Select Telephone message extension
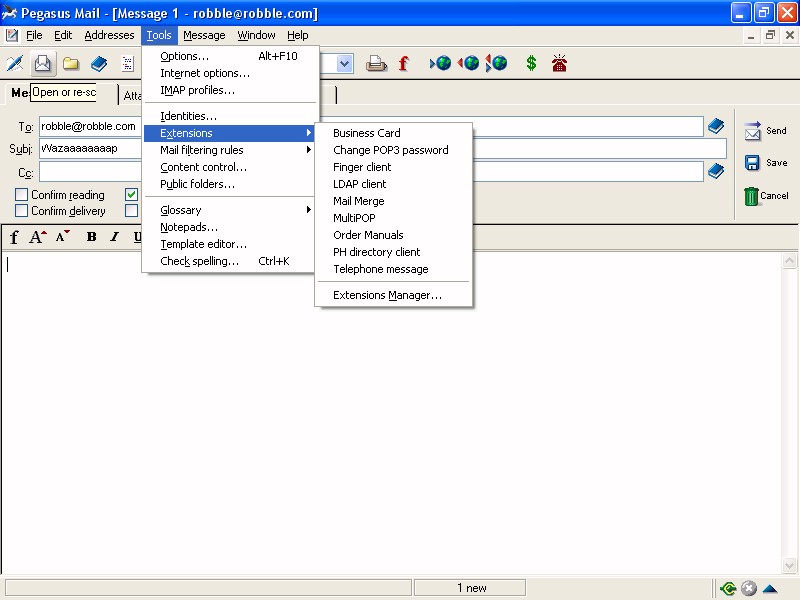This screenshot has height=600, width=800. pyautogui.click(x=393, y=269)
